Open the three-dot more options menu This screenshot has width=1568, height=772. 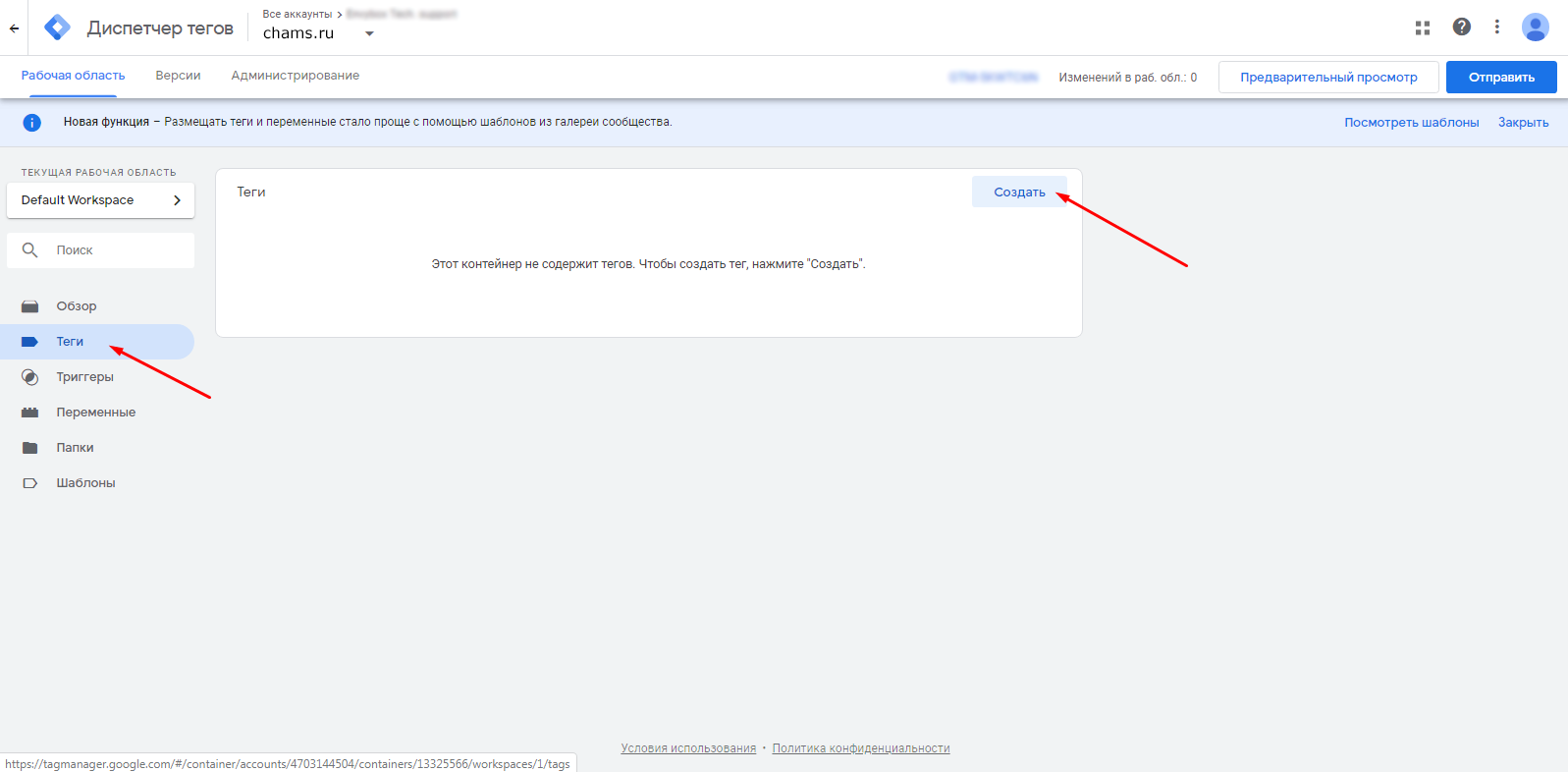coord(1496,28)
